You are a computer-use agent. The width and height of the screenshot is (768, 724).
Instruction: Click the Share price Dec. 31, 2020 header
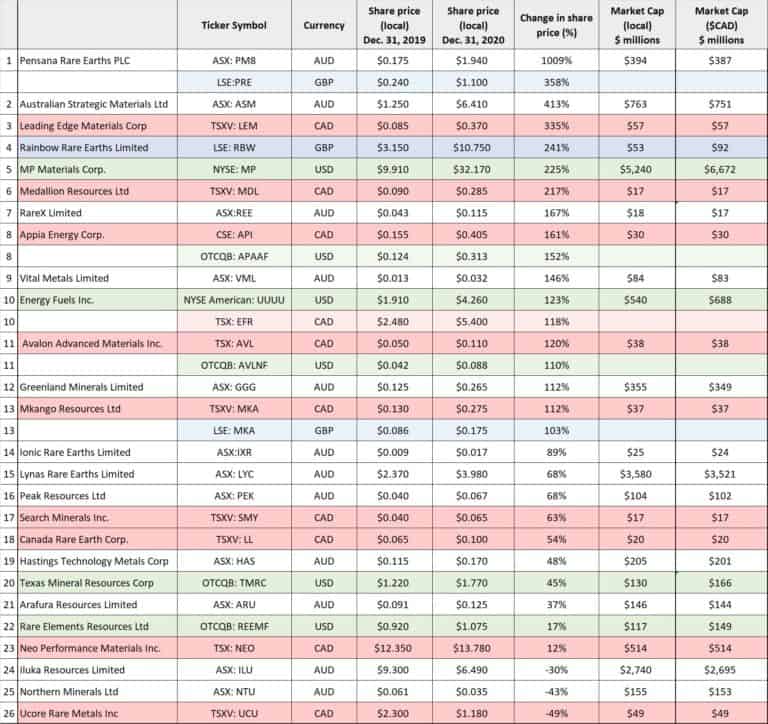pyautogui.click(x=473, y=25)
